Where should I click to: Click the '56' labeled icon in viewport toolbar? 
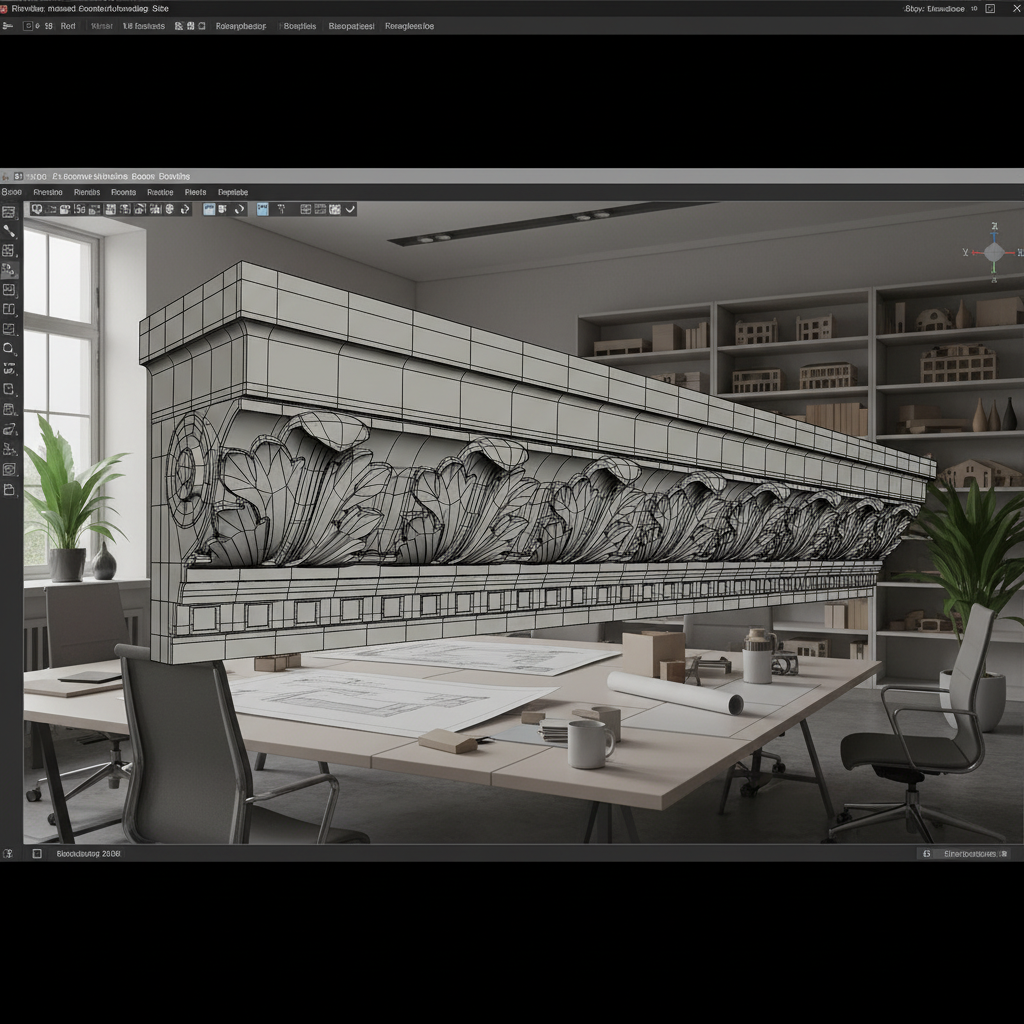(79, 209)
